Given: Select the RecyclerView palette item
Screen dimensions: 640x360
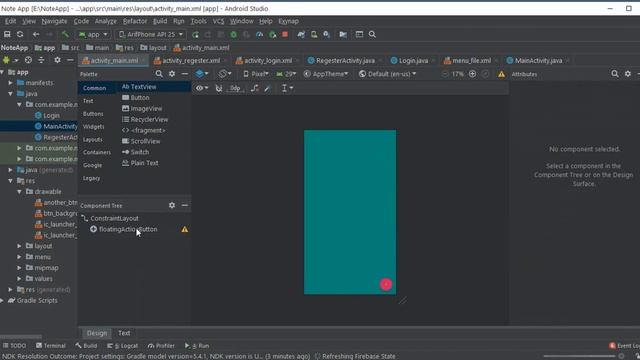Looking at the screenshot, I should [x=145, y=120].
